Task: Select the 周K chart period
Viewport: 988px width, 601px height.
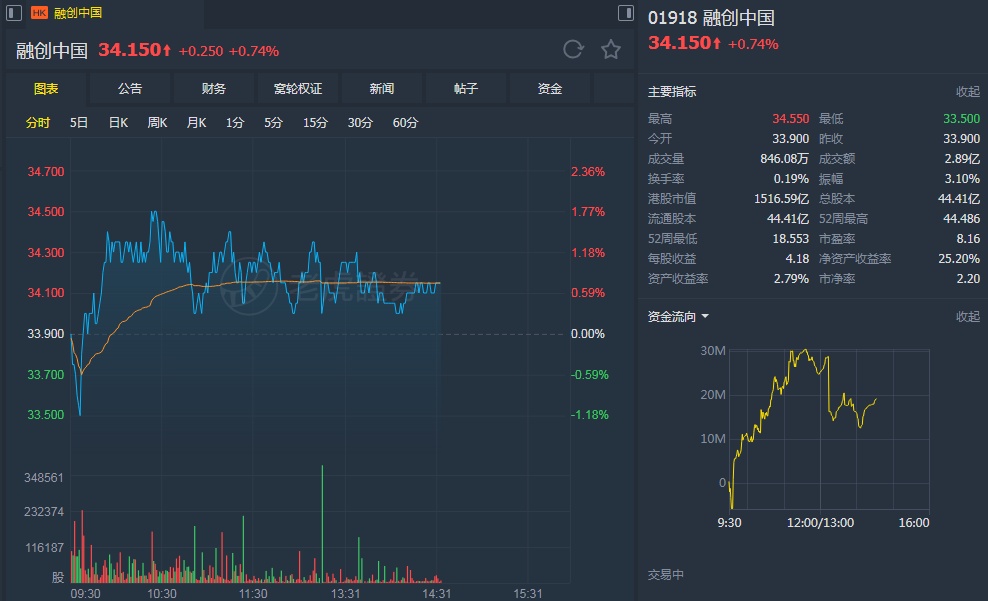Action: pyautogui.click(x=157, y=123)
